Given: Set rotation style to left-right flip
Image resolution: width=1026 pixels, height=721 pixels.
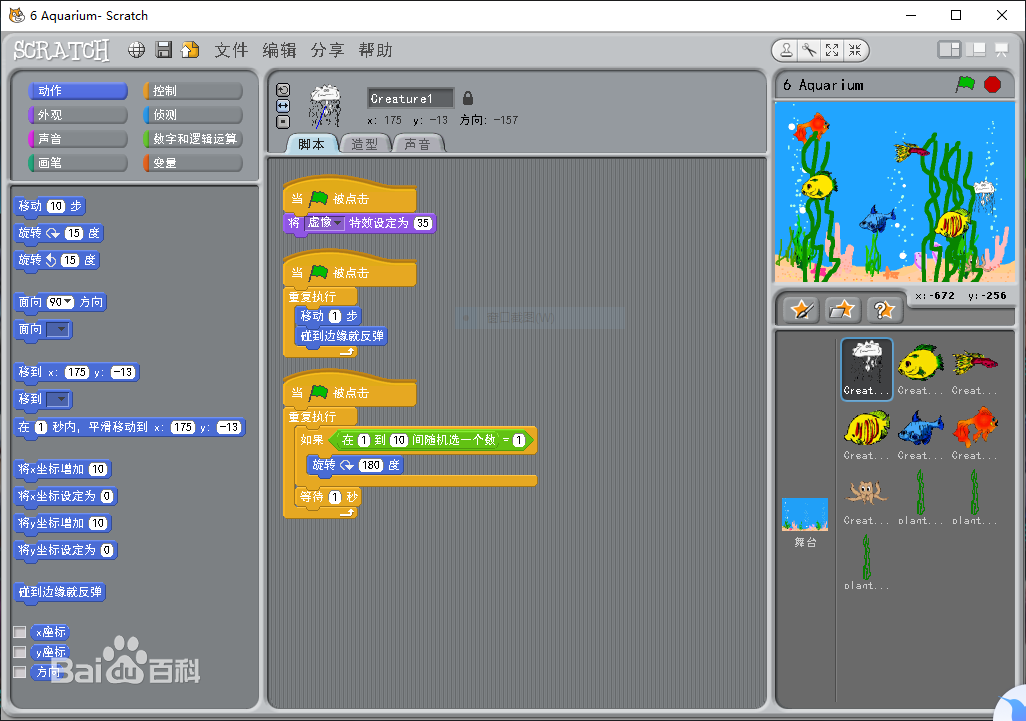Looking at the screenshot, I should click(x=283, y=106).
